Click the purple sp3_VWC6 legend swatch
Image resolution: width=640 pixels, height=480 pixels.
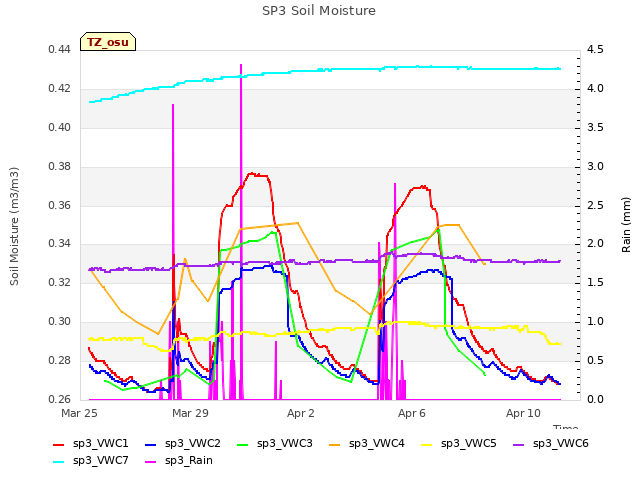[518, 444]
